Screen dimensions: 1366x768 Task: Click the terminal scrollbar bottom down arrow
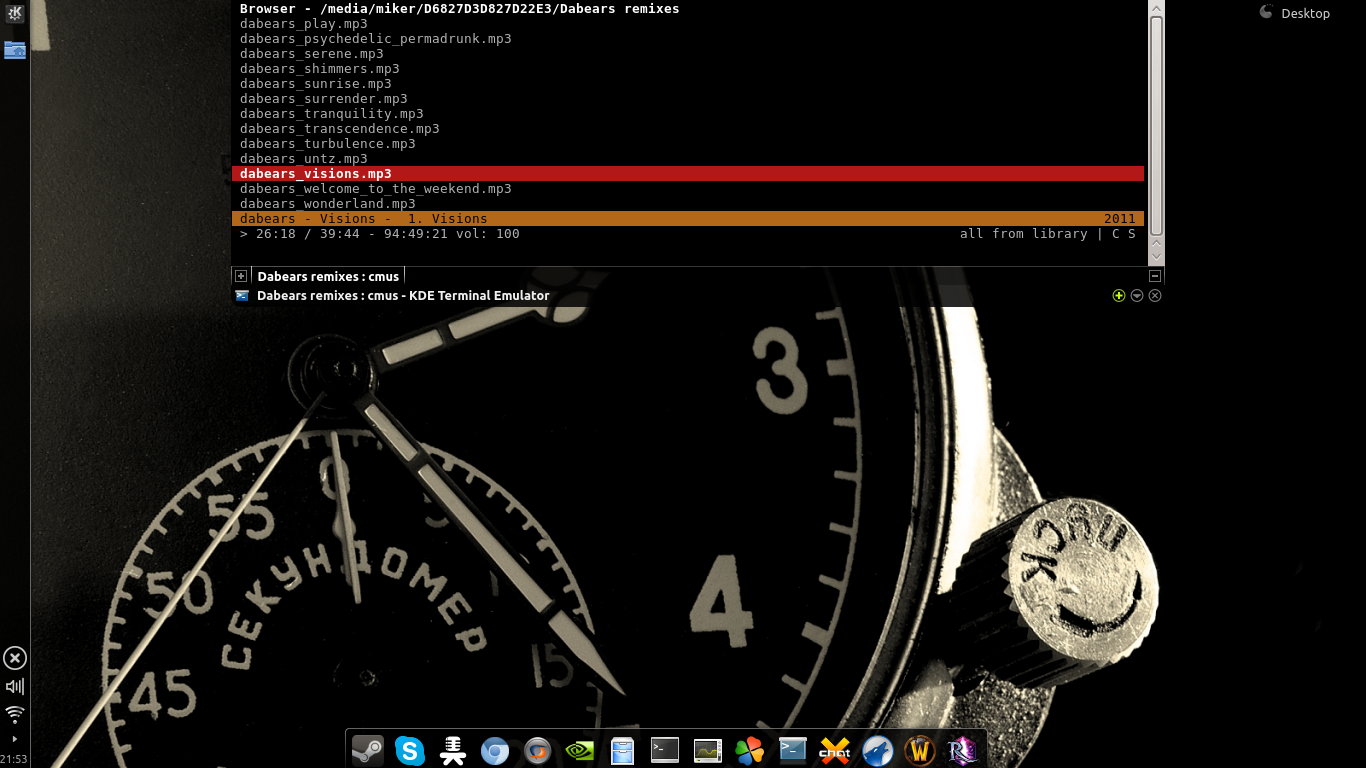point(1156,257)
